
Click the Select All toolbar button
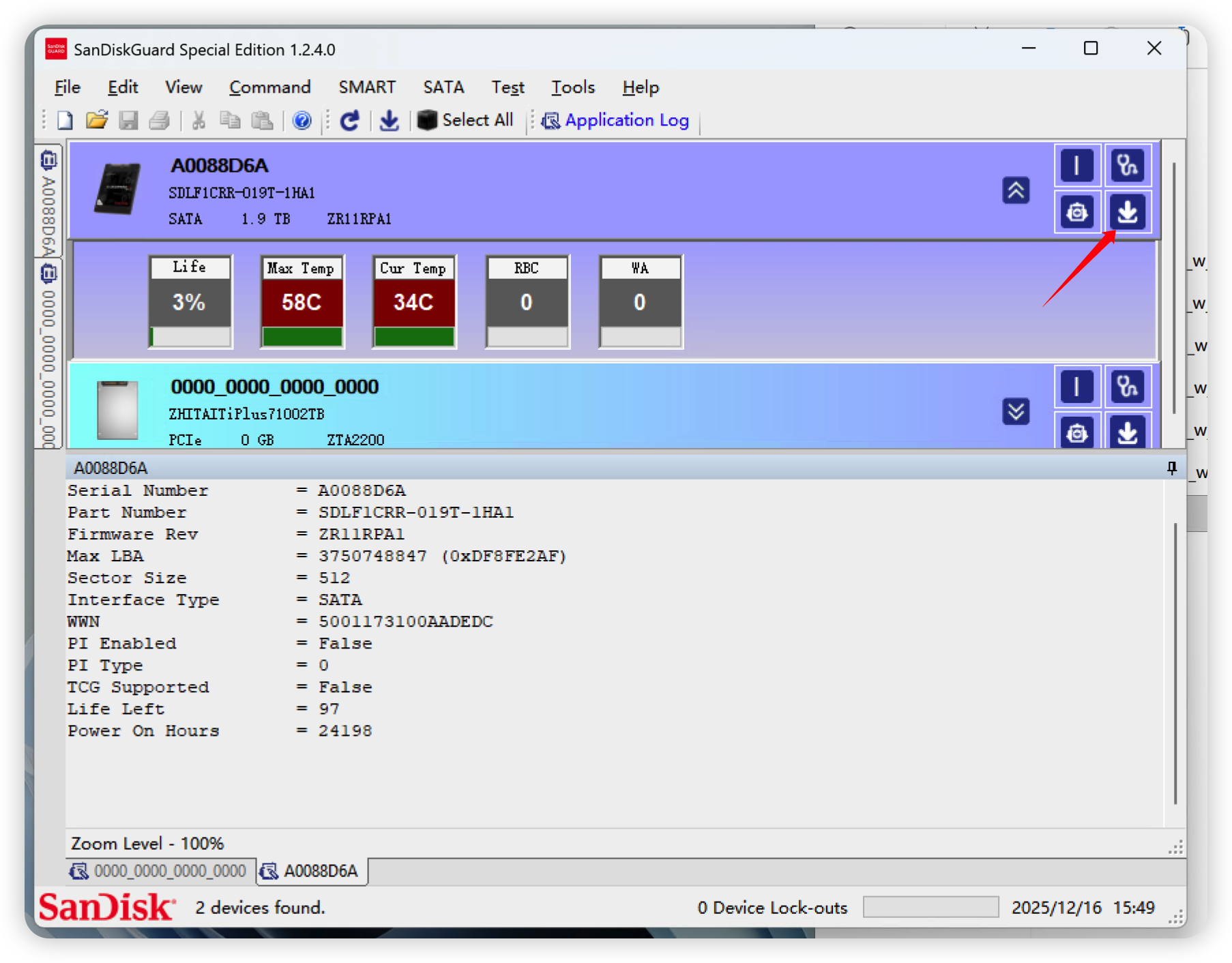click(465, 121)
